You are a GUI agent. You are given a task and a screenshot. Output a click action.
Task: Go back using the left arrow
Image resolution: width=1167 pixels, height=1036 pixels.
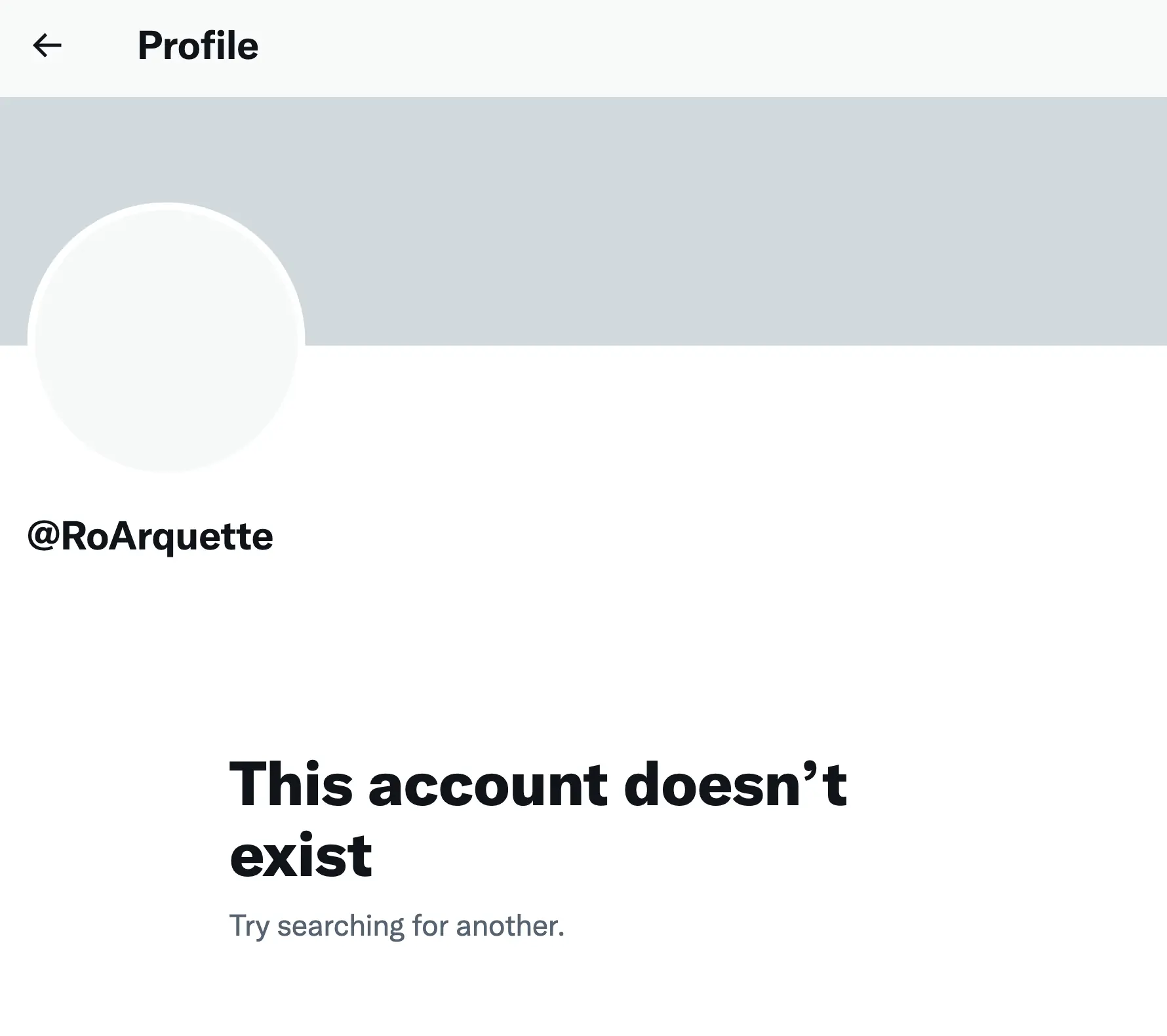click(47, 46)
